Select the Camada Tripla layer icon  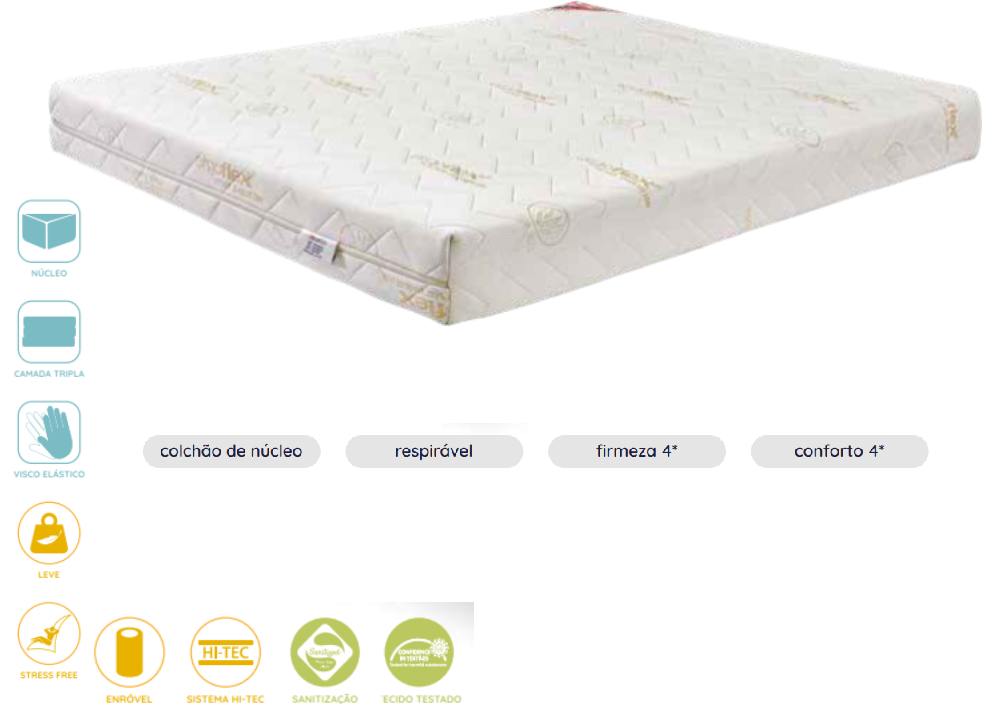point(49,332)
